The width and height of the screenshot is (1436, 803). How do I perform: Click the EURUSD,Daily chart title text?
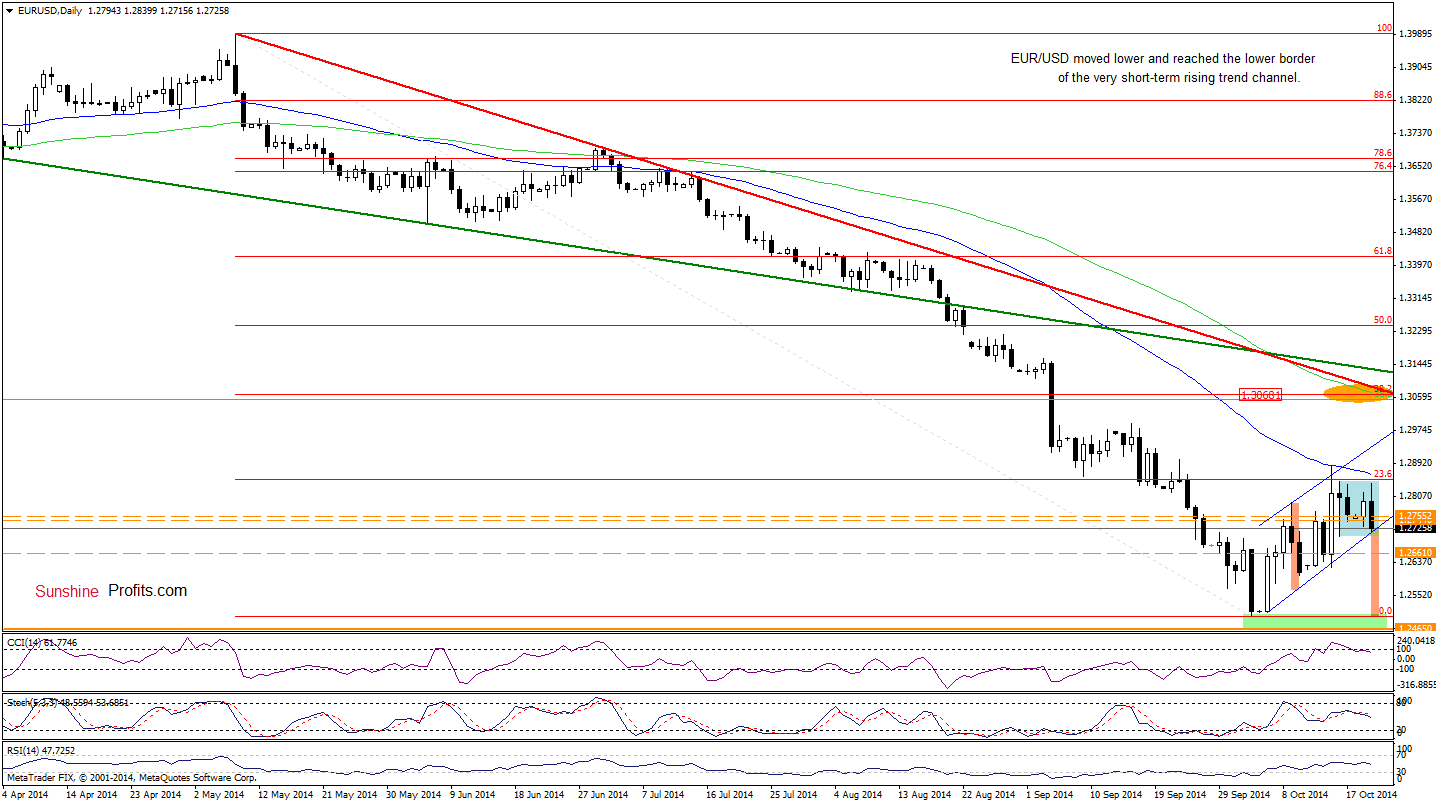pos(51,10)
